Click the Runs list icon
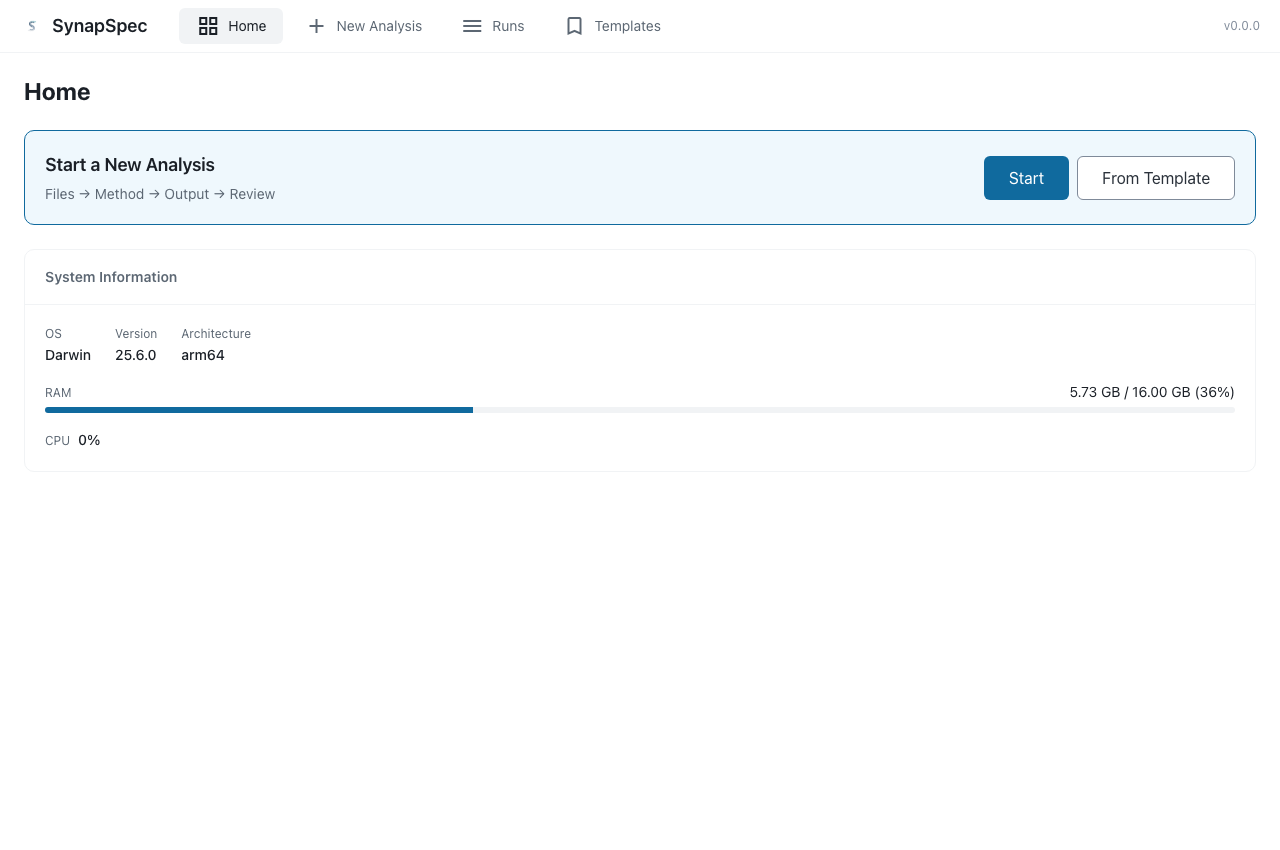Screen dimensions: 1280x850 [x=472, y=26]
